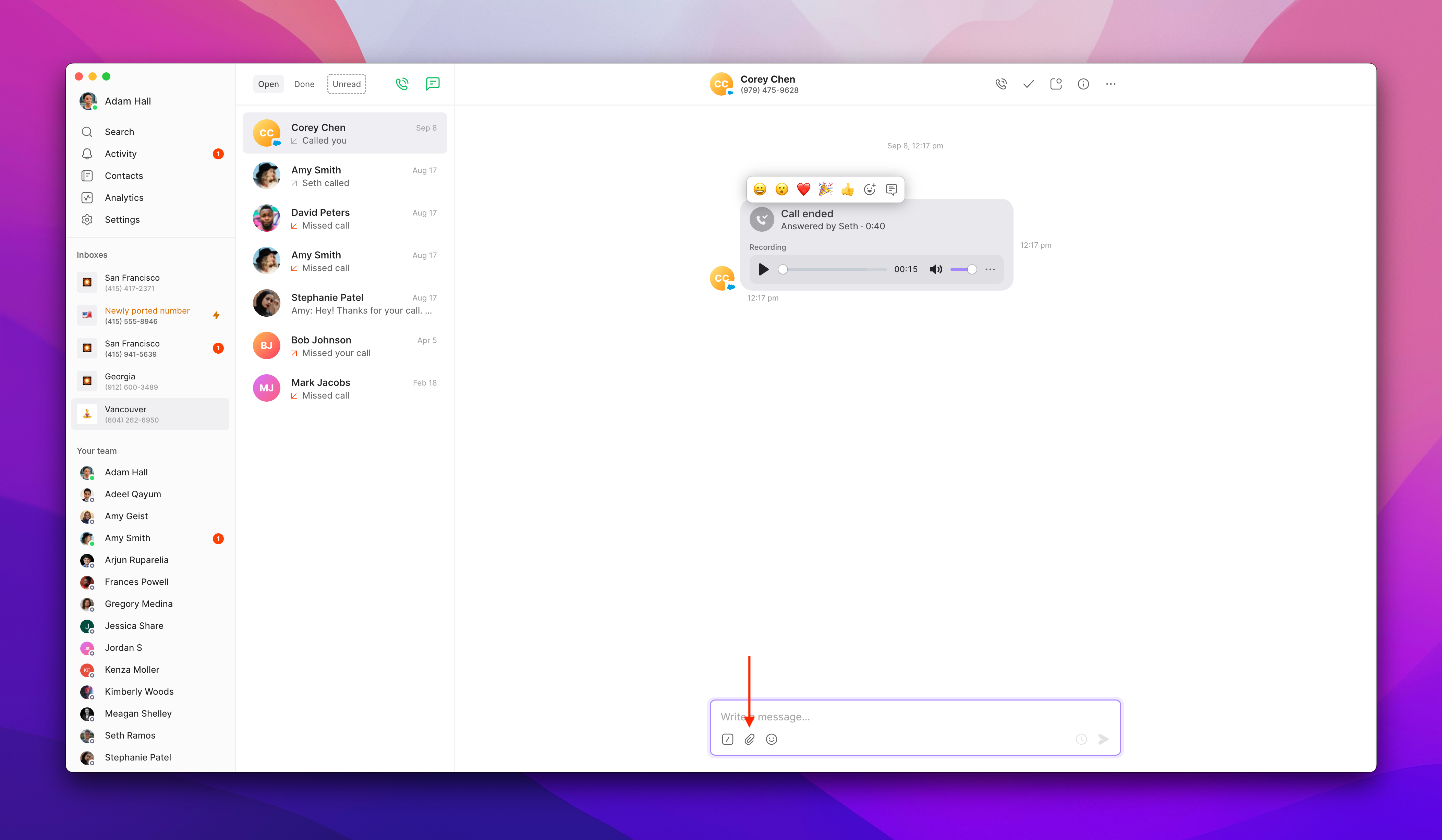
Task: Mute the recording volume speaker icon
Action: click(936, 269)
